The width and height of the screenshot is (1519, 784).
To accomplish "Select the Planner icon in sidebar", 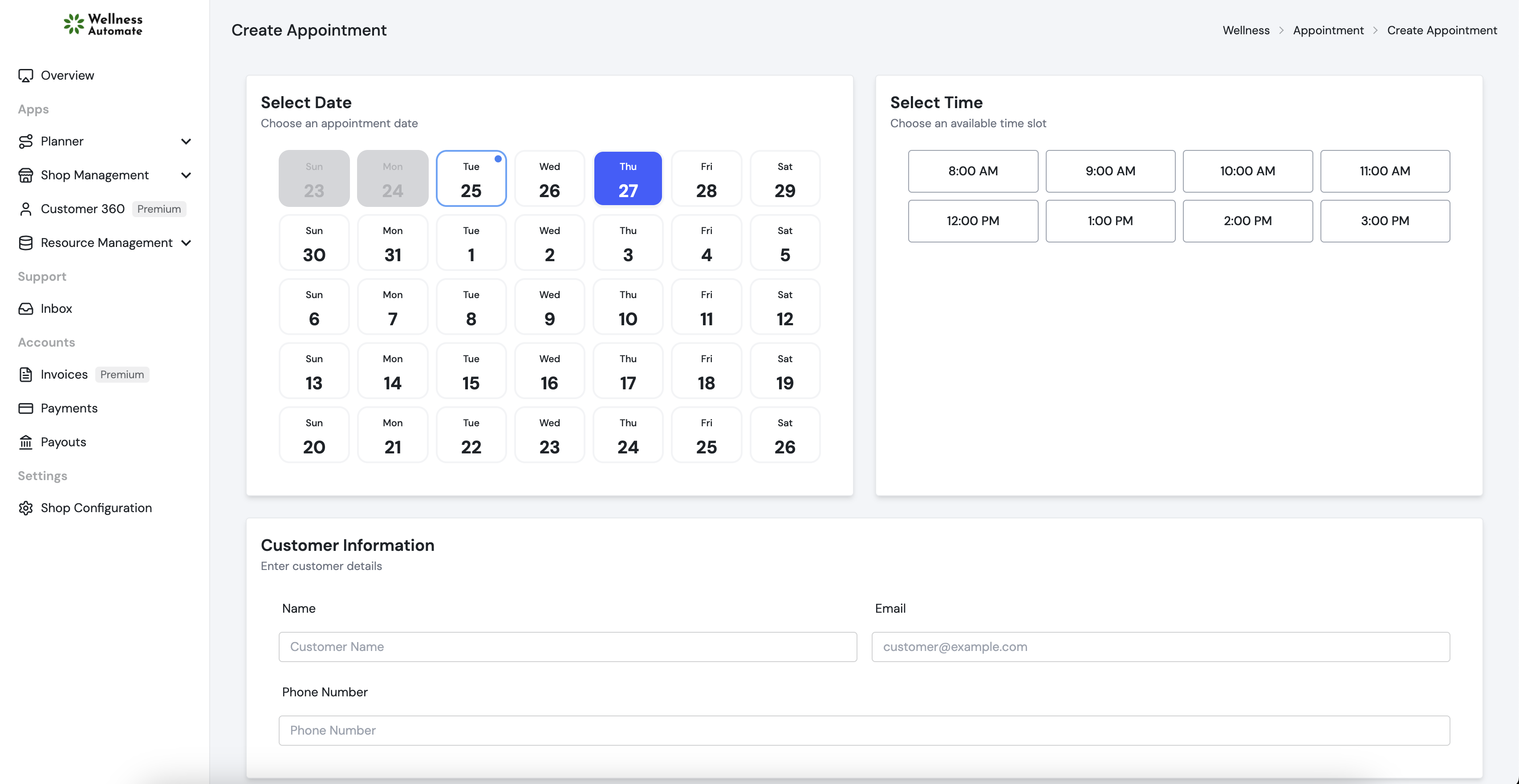I will click(26, 141).
